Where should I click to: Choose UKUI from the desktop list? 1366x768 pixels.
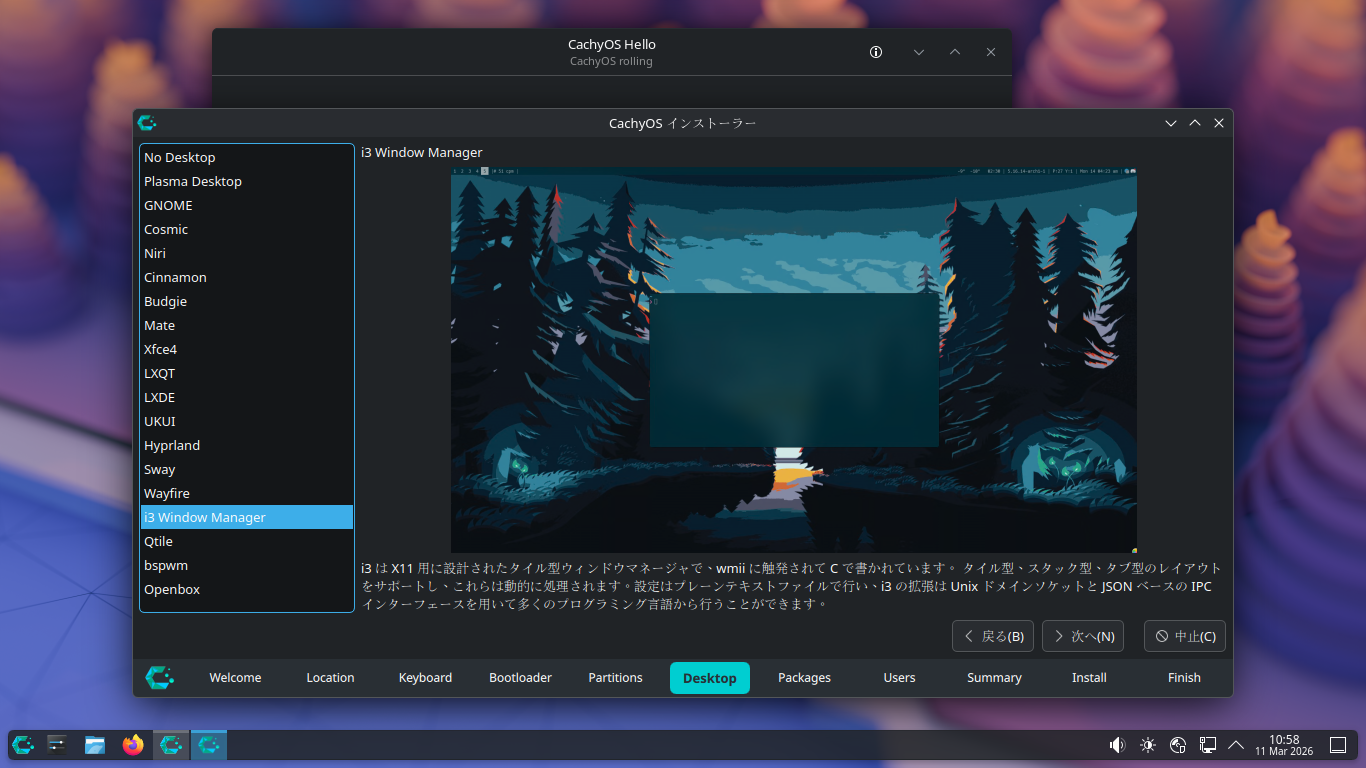coord(247,421)
